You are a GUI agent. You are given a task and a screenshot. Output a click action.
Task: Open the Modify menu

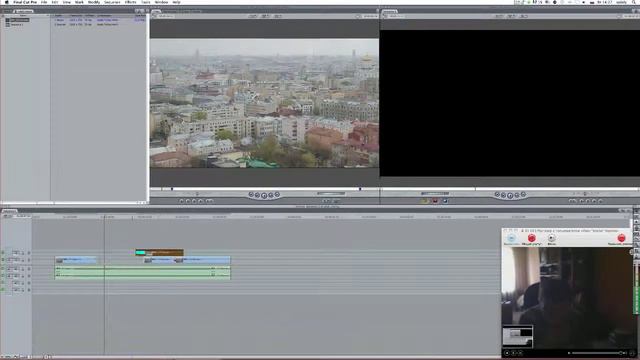click(x=94, y=2)
